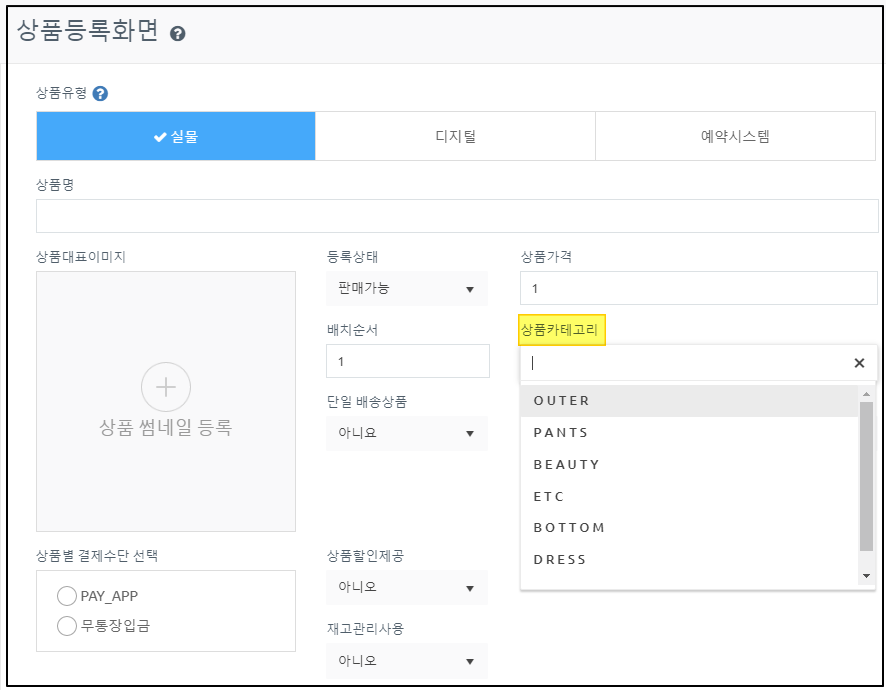Viewport: 886px width, 690px height.
Task: Click the 상품명 text input field
Action: (457, 216)
